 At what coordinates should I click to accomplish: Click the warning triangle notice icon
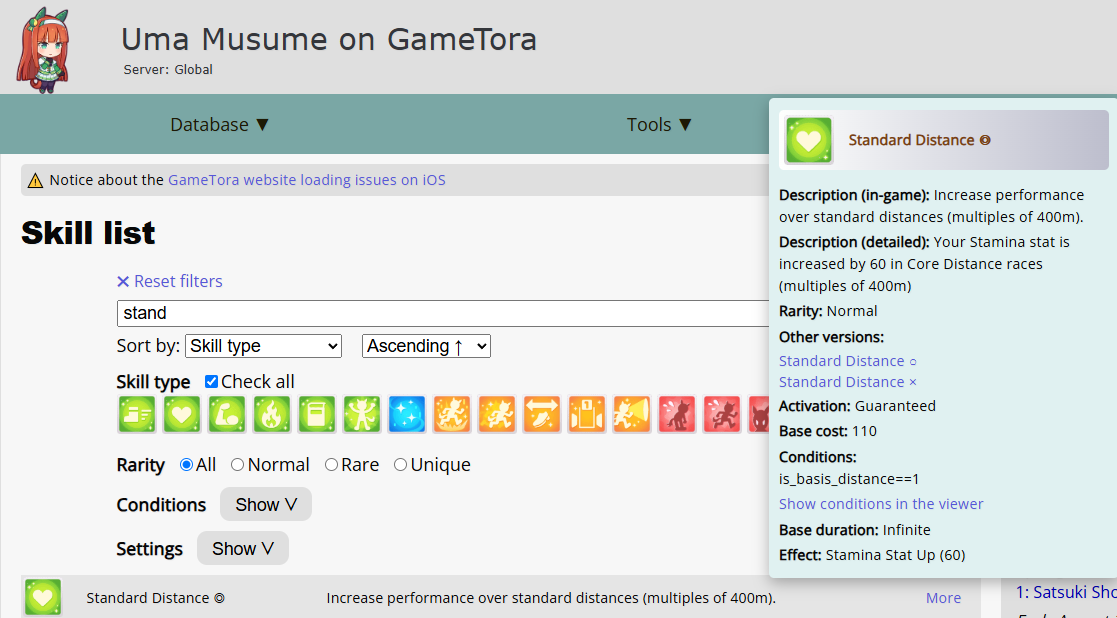(35, 180)
